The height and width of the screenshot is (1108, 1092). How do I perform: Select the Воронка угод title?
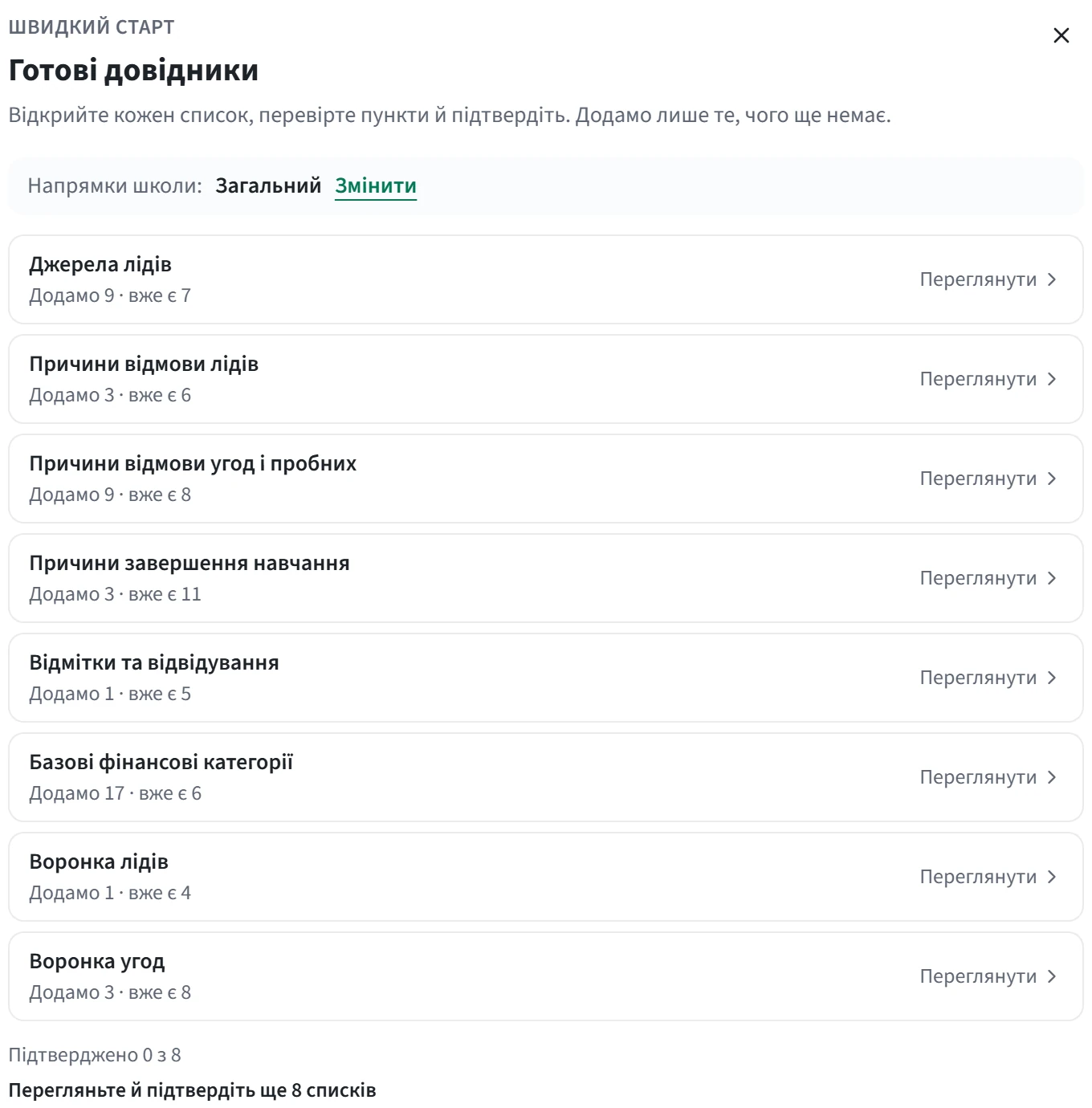click(x=97, y=961)
